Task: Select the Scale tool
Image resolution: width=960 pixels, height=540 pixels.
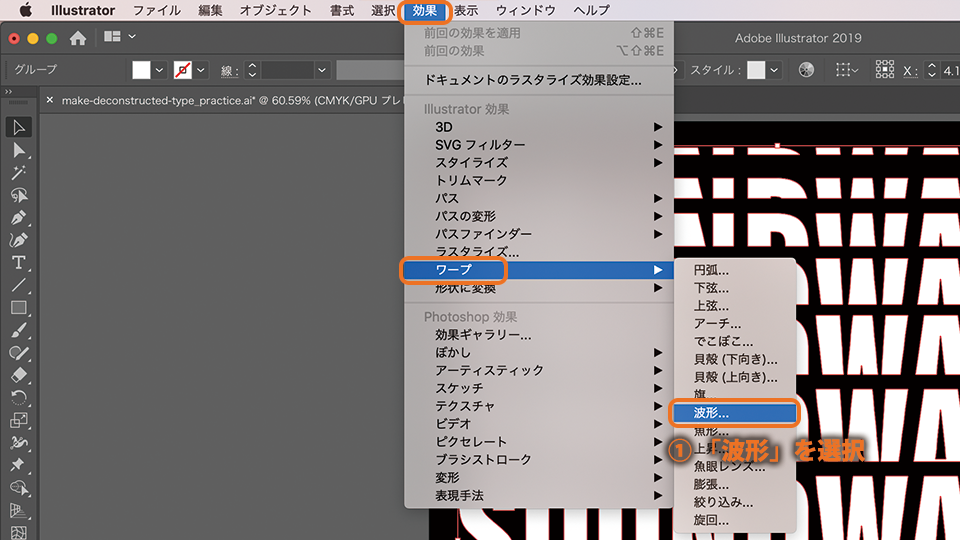Action: click(18, 421)
